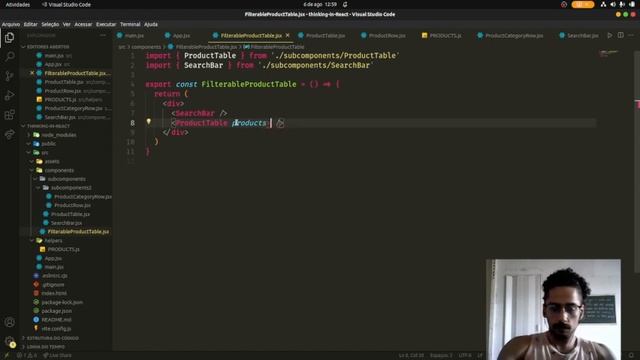
Task: Collapse the Editores Abertos section
Action: coord(47,47)
